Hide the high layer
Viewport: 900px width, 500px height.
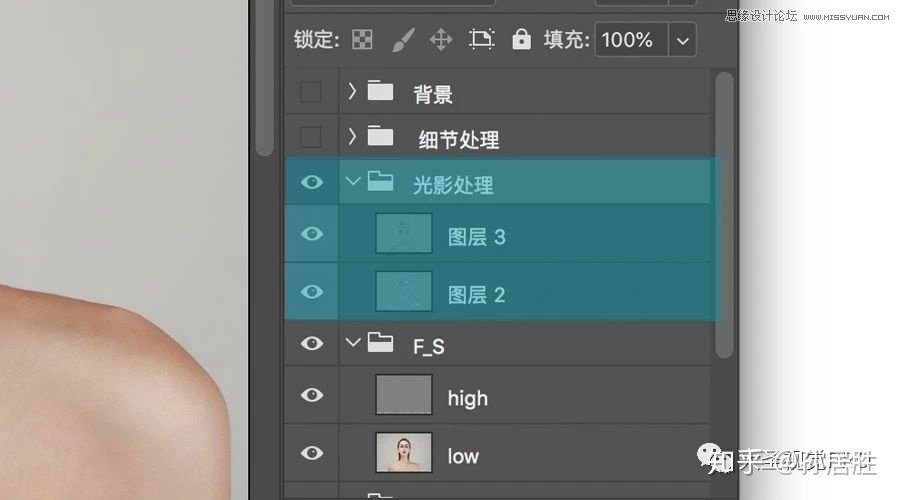312,395
